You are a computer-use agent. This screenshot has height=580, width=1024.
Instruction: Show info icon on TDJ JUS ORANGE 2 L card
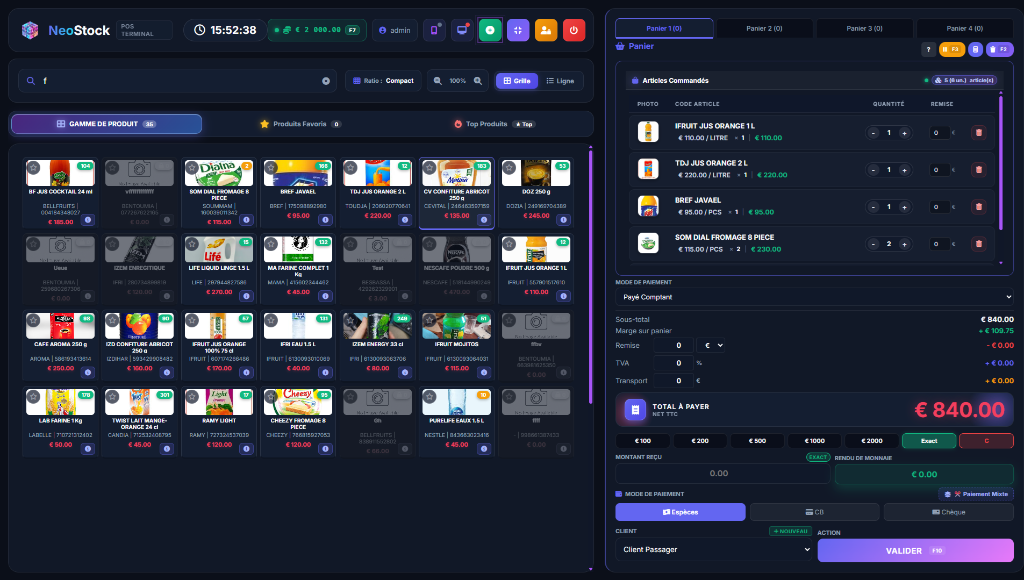pos(405,220)
